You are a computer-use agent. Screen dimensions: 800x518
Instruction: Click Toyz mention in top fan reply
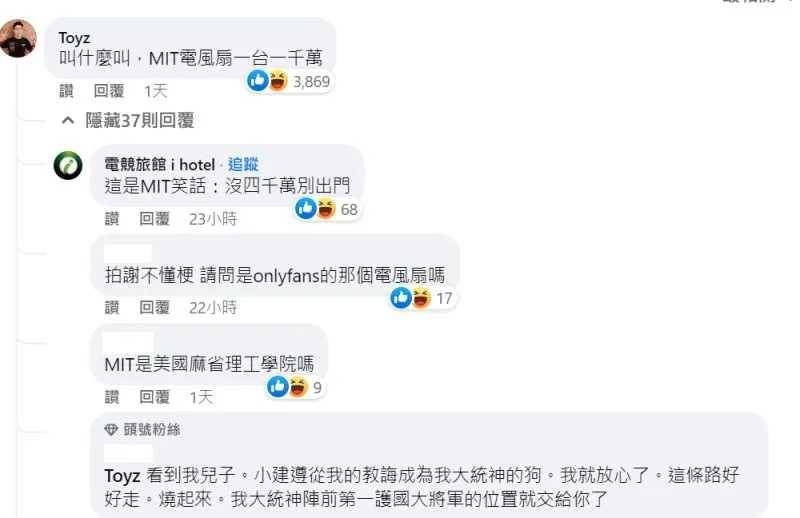pos(122,476)
